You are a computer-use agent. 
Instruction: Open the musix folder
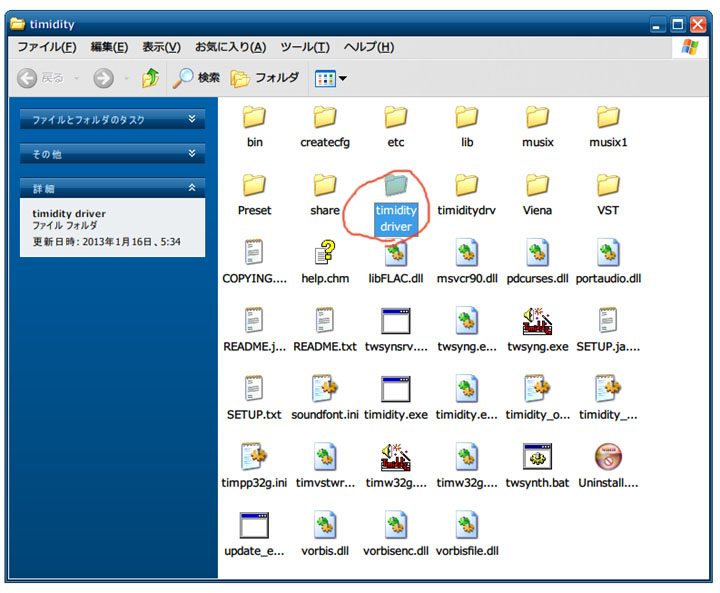pyautogui.click(x=537, y=126)
